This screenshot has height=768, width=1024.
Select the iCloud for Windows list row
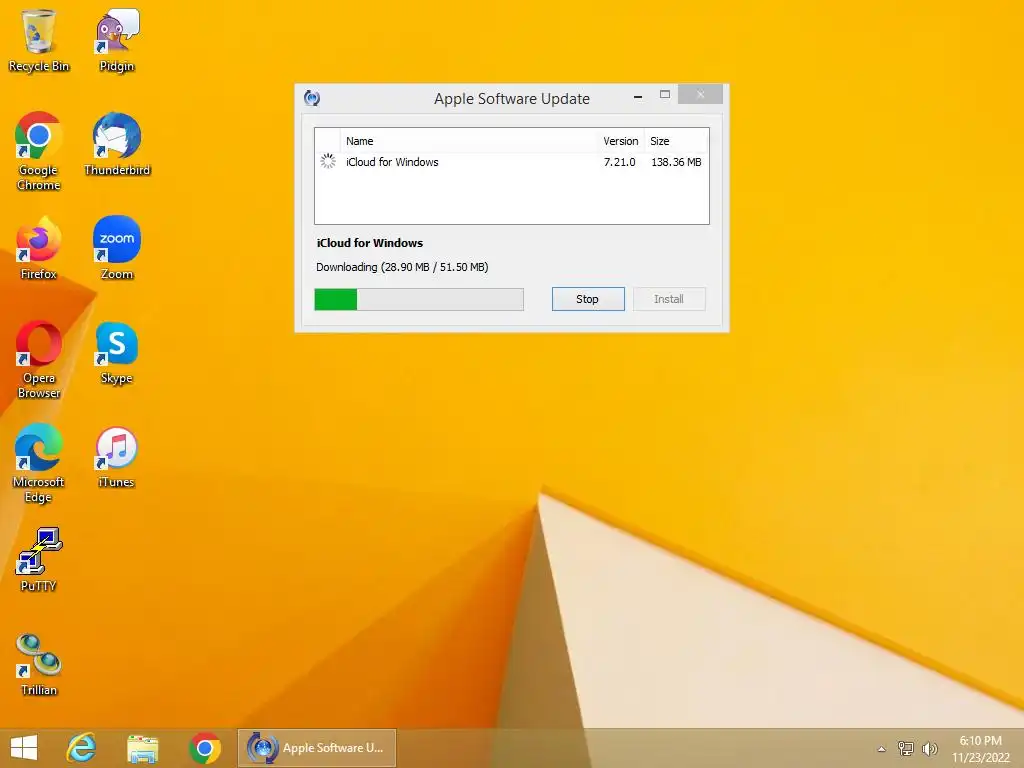pos(511,162)
